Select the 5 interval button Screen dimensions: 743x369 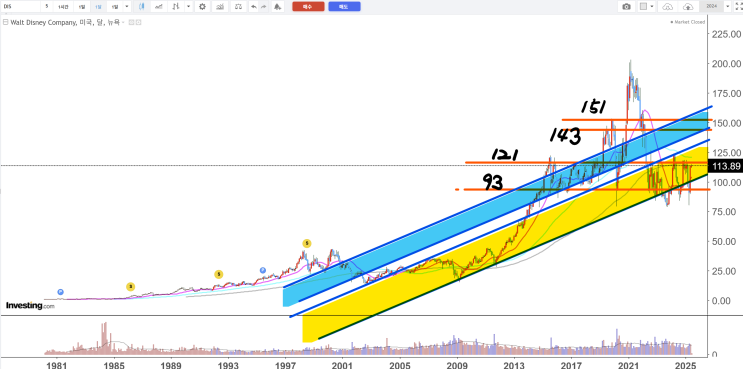click(x=47, y=7)
